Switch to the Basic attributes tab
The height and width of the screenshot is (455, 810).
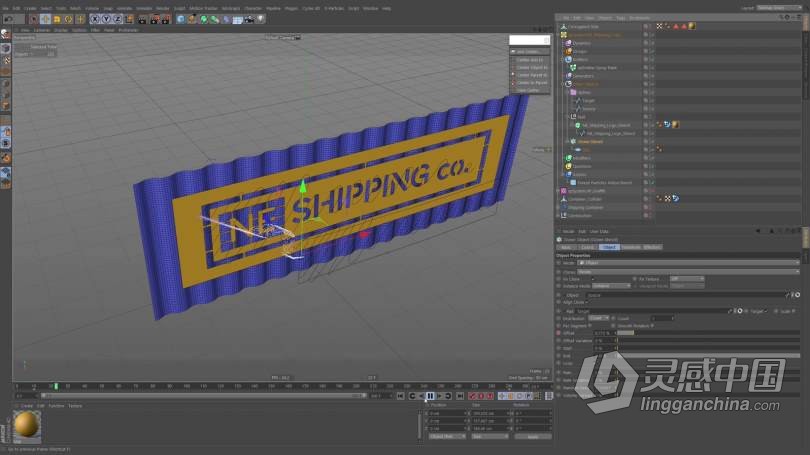click(566, 247)
